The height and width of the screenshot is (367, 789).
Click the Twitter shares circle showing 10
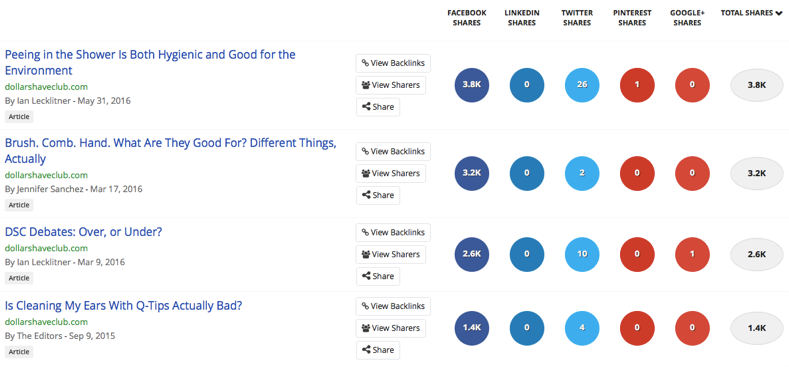pyautogui.click(x=582, y=255)
